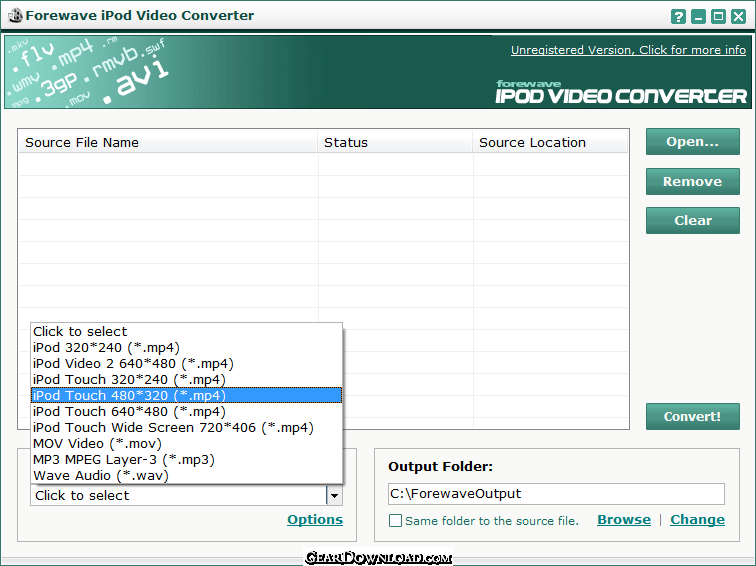Close the Forewave converter window

(739, 17)
